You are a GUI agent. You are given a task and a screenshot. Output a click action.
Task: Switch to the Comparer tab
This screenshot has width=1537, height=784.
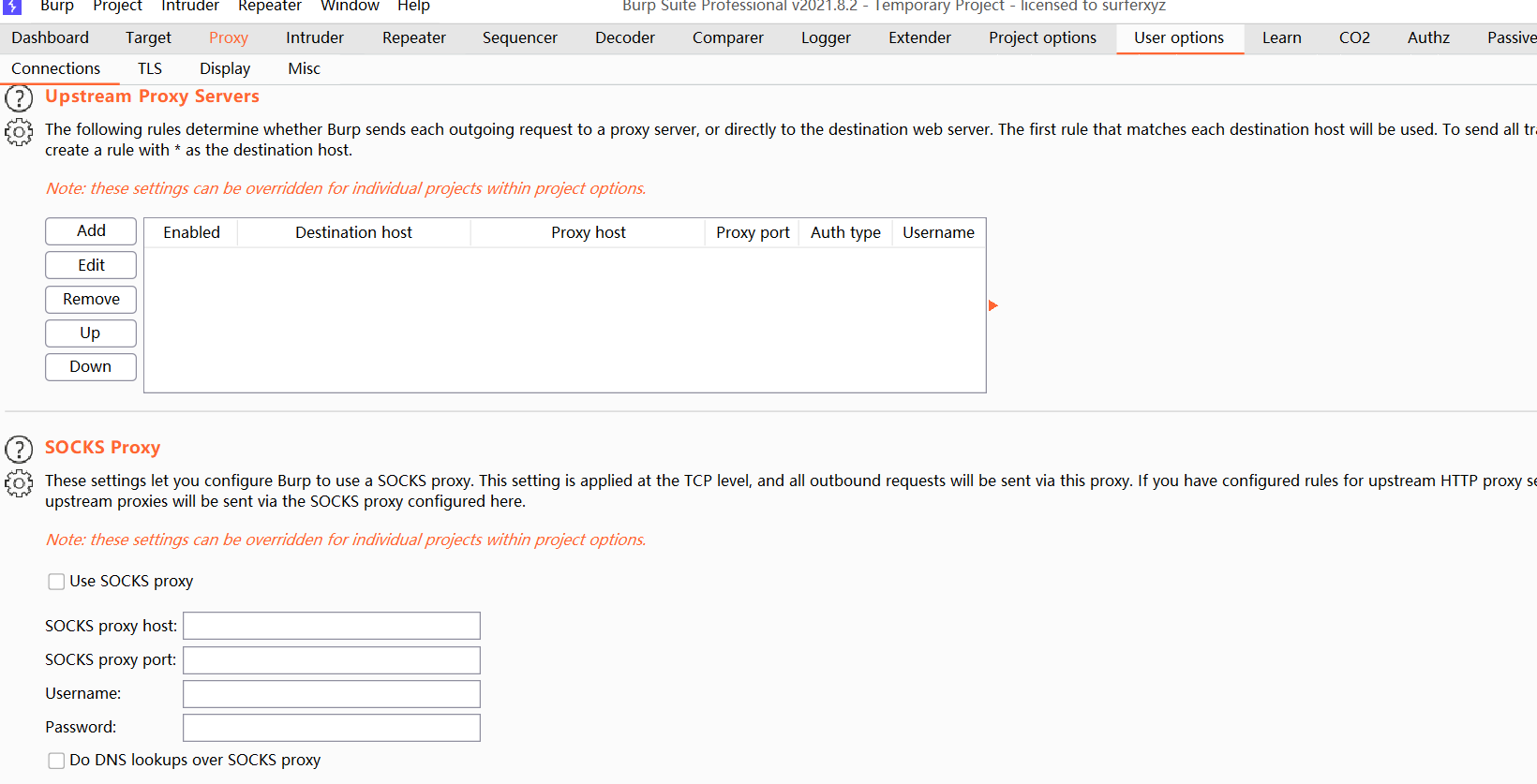[x=728, y=37]
